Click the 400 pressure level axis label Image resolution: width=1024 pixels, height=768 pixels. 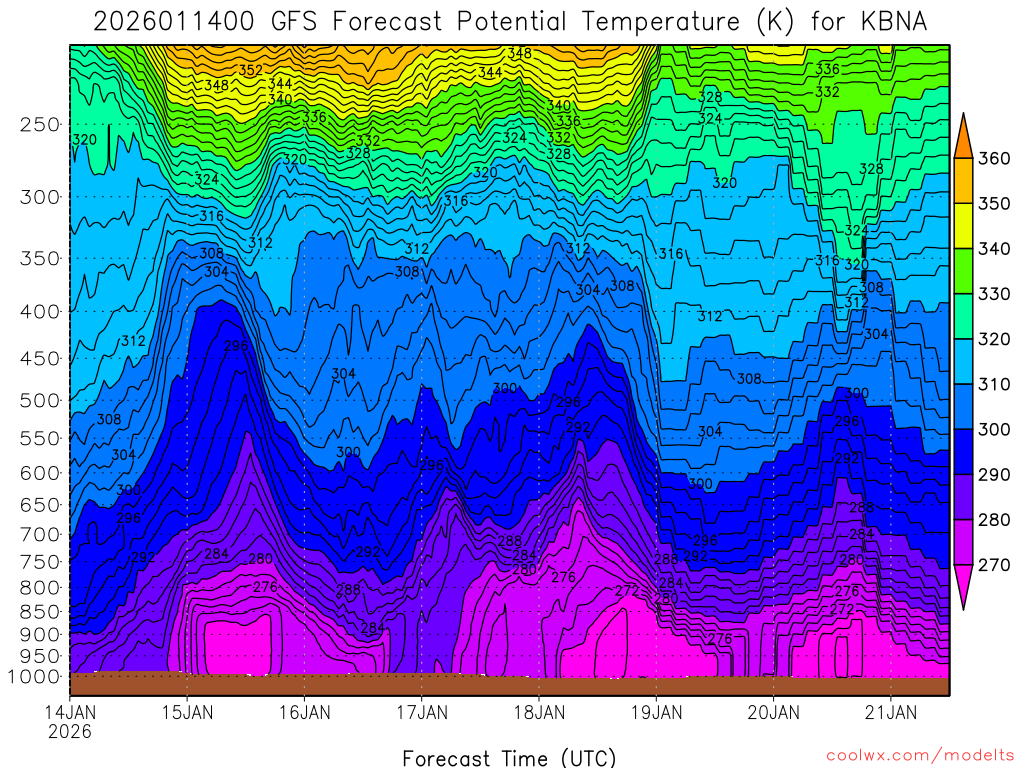(40, 312)
